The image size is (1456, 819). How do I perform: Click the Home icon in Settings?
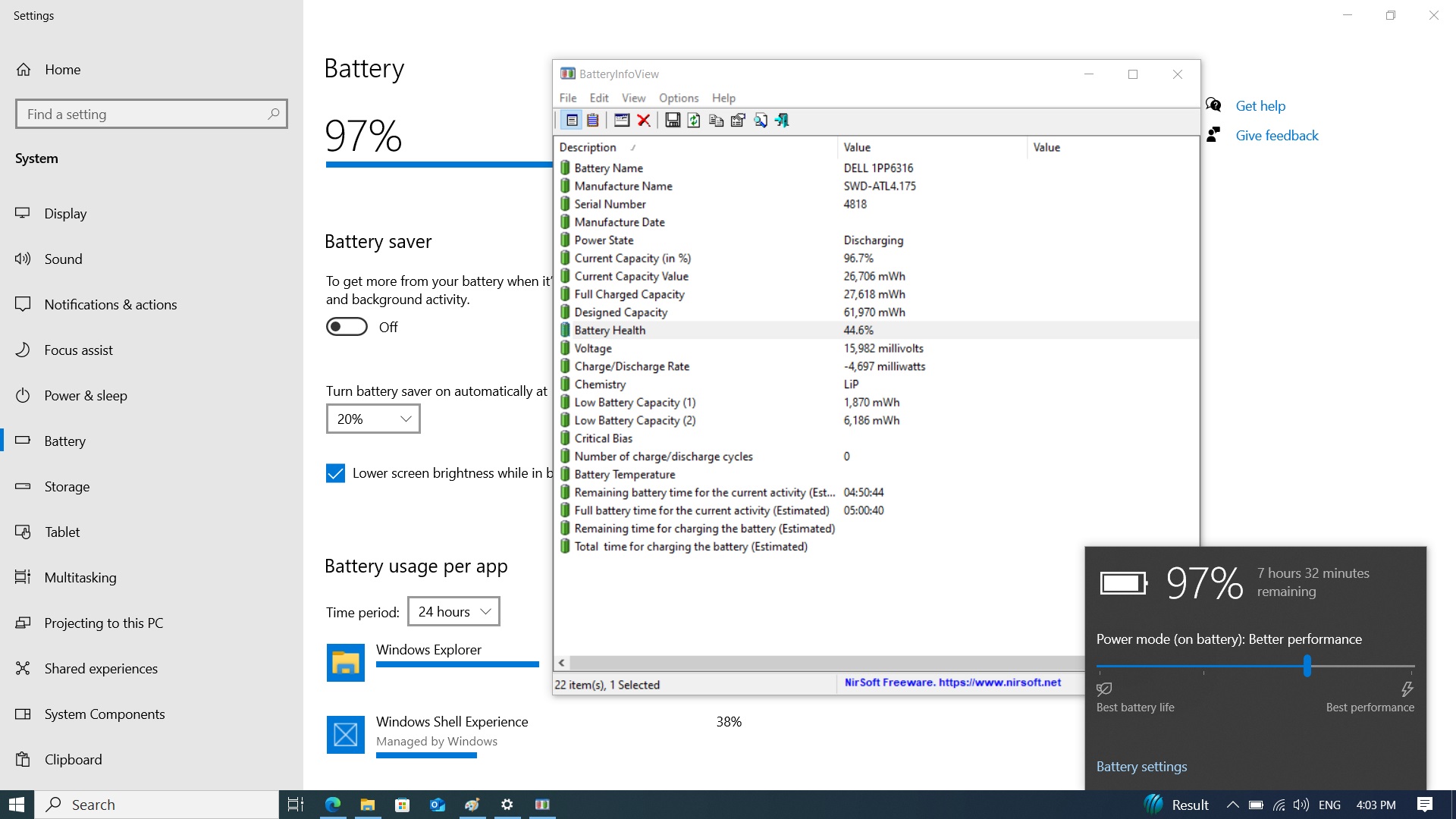coord(24,70)
